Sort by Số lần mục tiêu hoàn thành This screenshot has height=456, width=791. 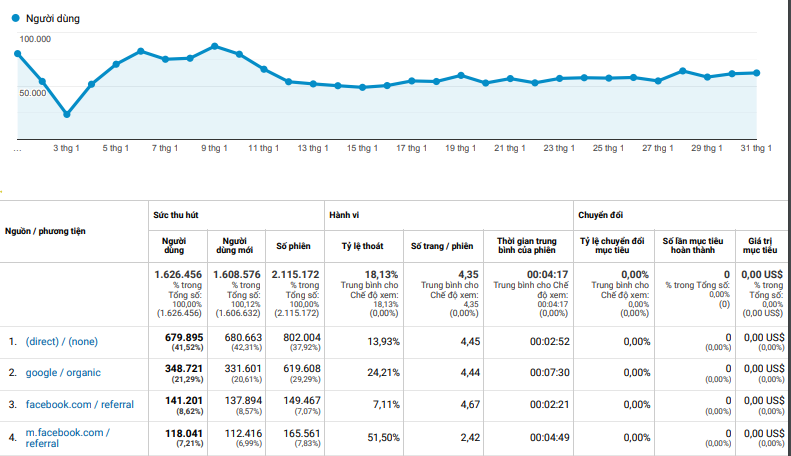(x=693, y=246)
